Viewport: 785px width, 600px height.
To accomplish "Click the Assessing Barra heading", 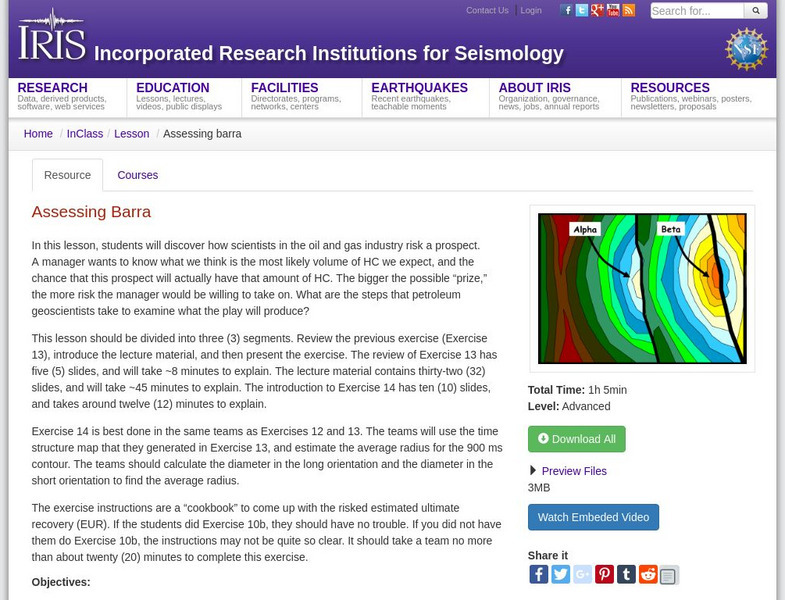I will pyautogui.click(x=91, y=211).
